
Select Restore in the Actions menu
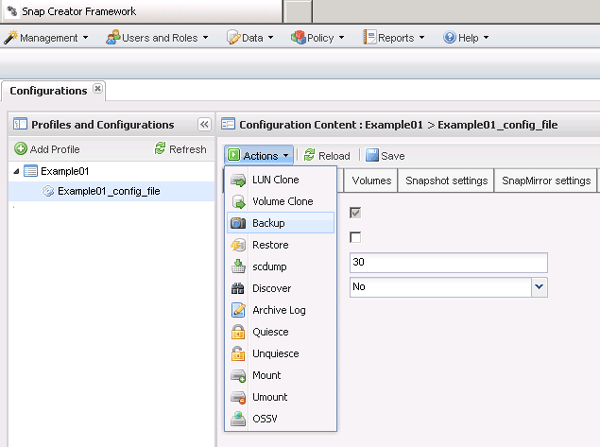pyautogui.click(x=281, y=245)
